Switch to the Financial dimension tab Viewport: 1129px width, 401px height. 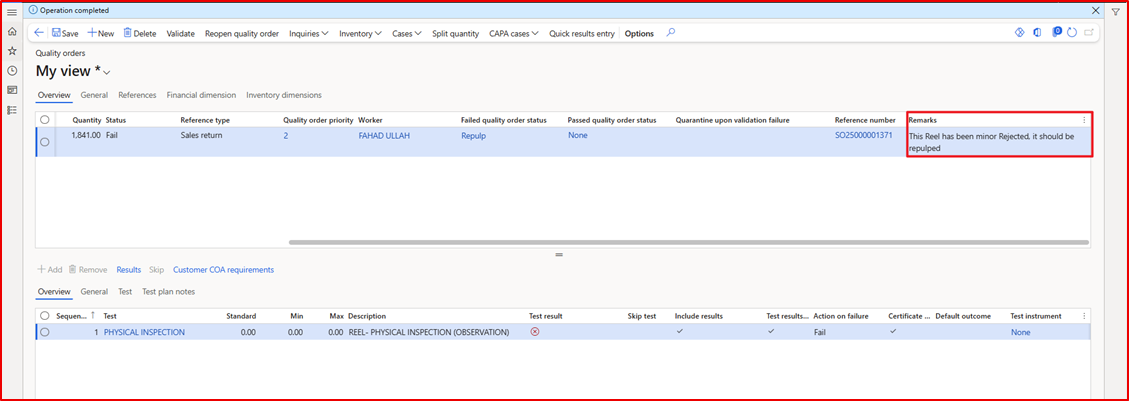[201, 95]
